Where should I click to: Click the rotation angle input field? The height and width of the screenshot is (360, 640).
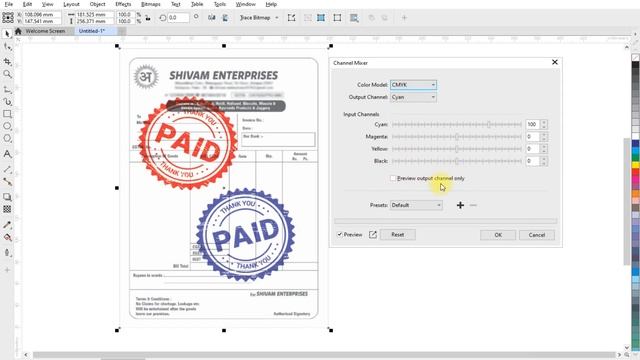[x=178, y=18]
